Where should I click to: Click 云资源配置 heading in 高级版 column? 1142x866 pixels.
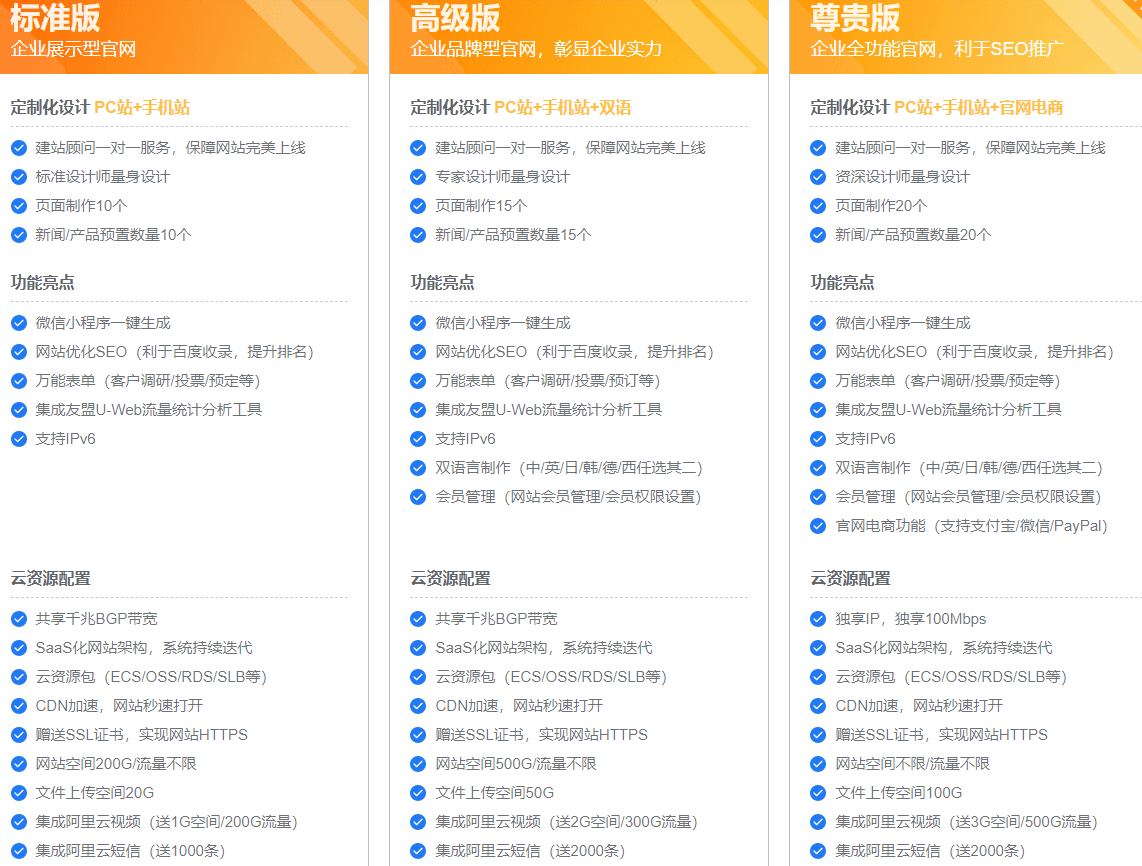(450, 579)
